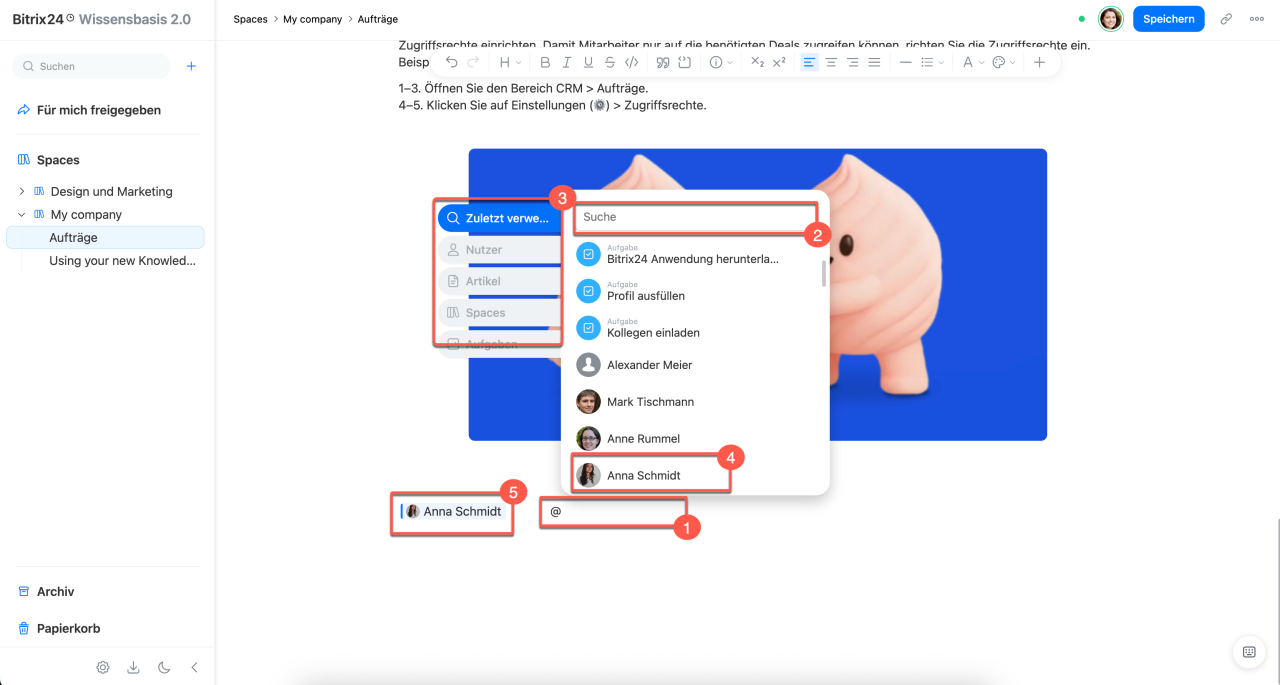Viewport: 1280px width, 685px height.
Task: Apply italic formatting from the toolbar
Action: pyautogui.click(x=567, y=62)
